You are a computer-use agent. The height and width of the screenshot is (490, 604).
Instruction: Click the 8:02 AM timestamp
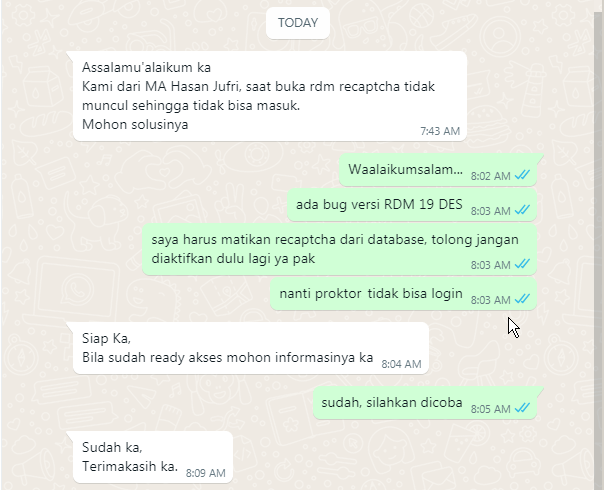click(490, 176)
